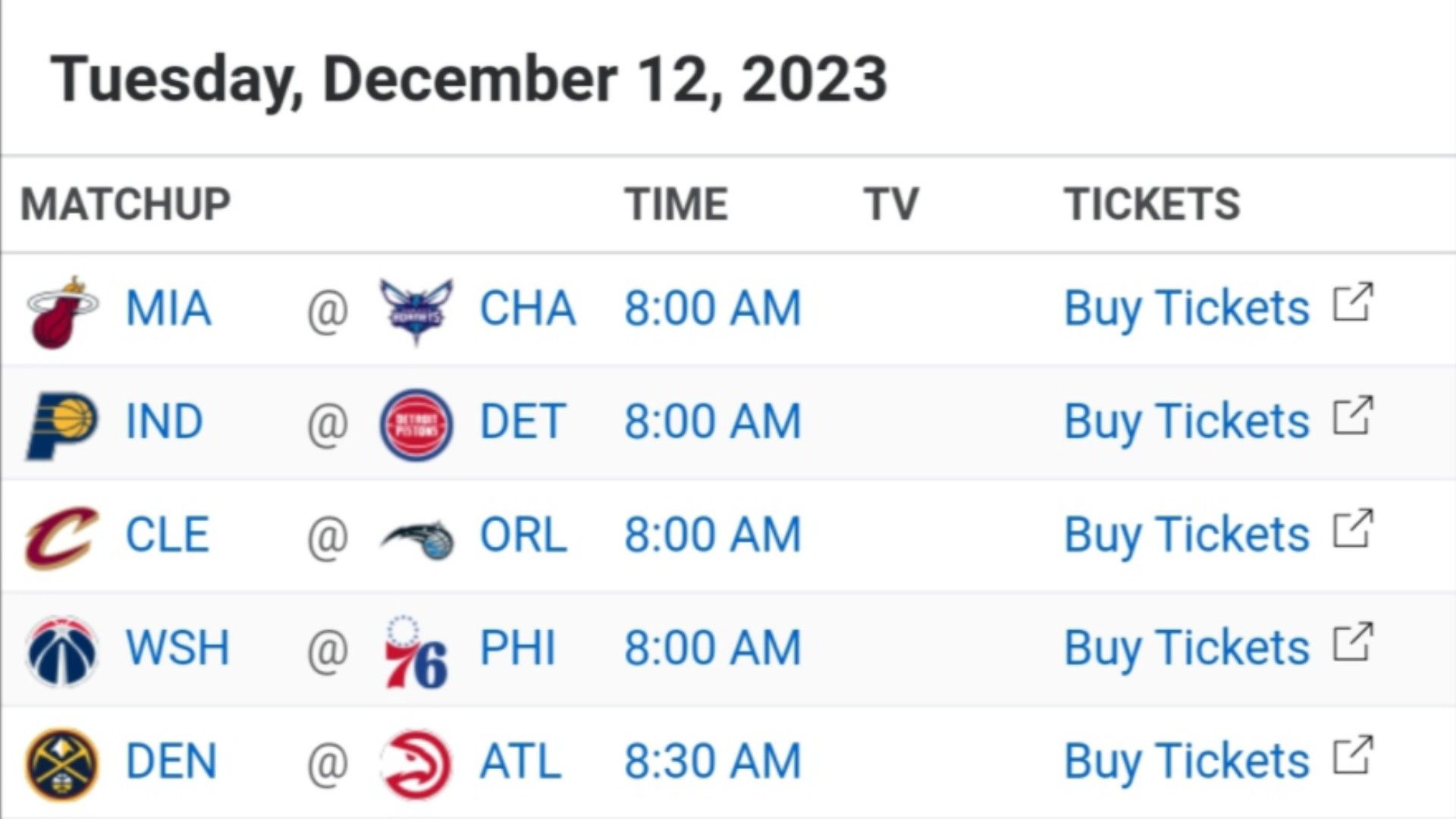Image resolution: width=1456 pixels, height=819 pixels.
Task: Click the Atlanta Hawks logo
Action: coord(416,764)
